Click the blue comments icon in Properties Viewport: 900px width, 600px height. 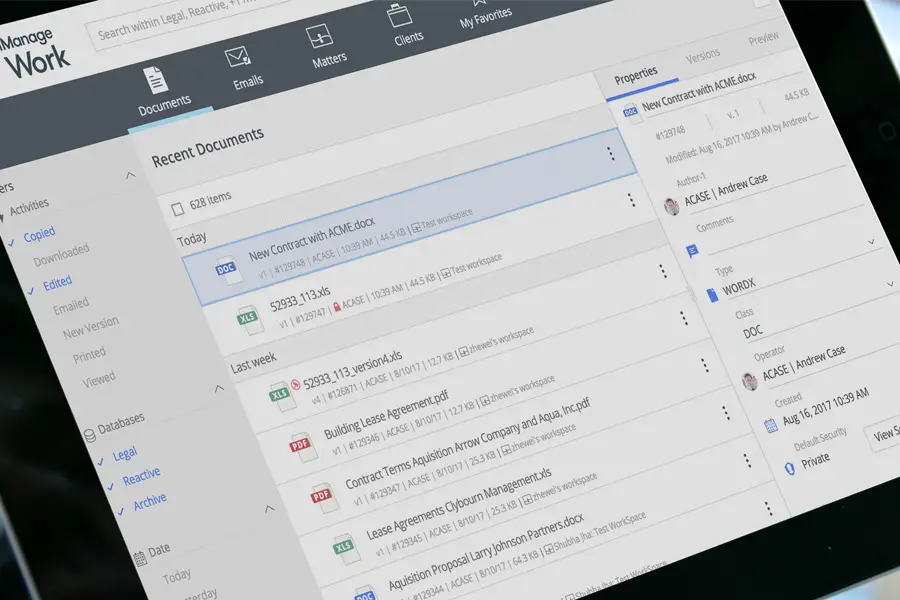coord(692,251)
